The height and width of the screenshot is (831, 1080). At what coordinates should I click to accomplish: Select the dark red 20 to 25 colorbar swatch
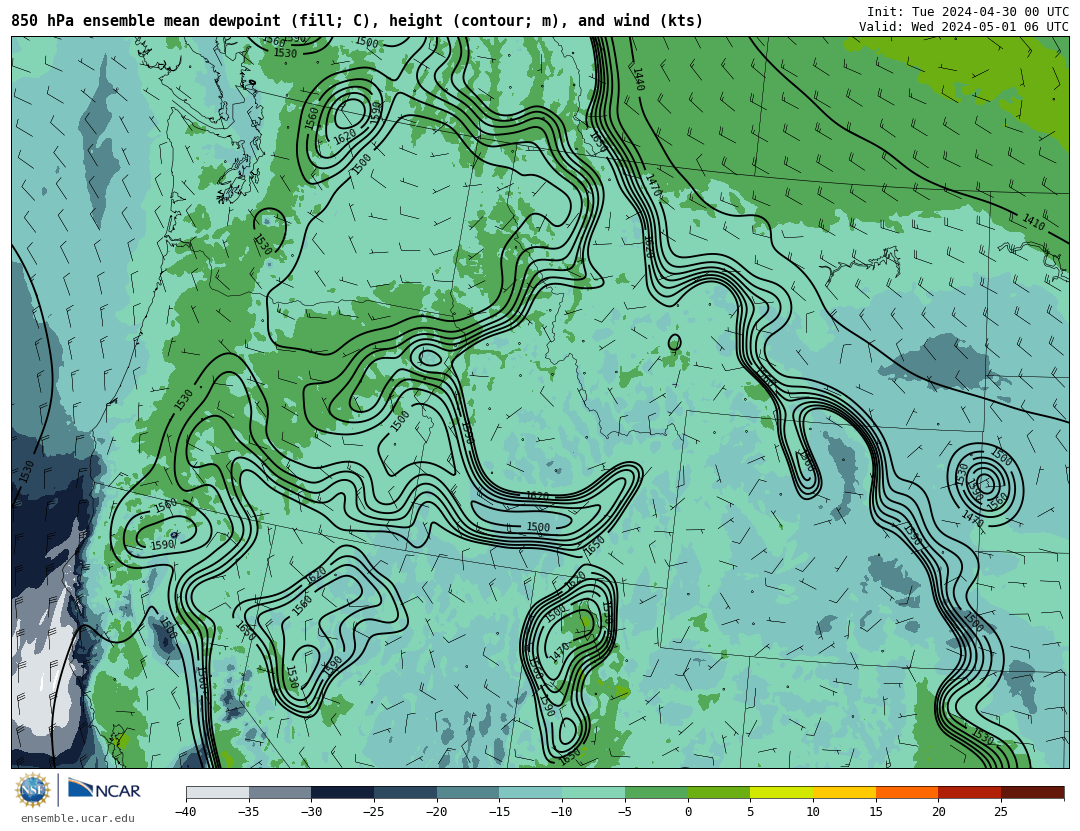coord(970,792)
